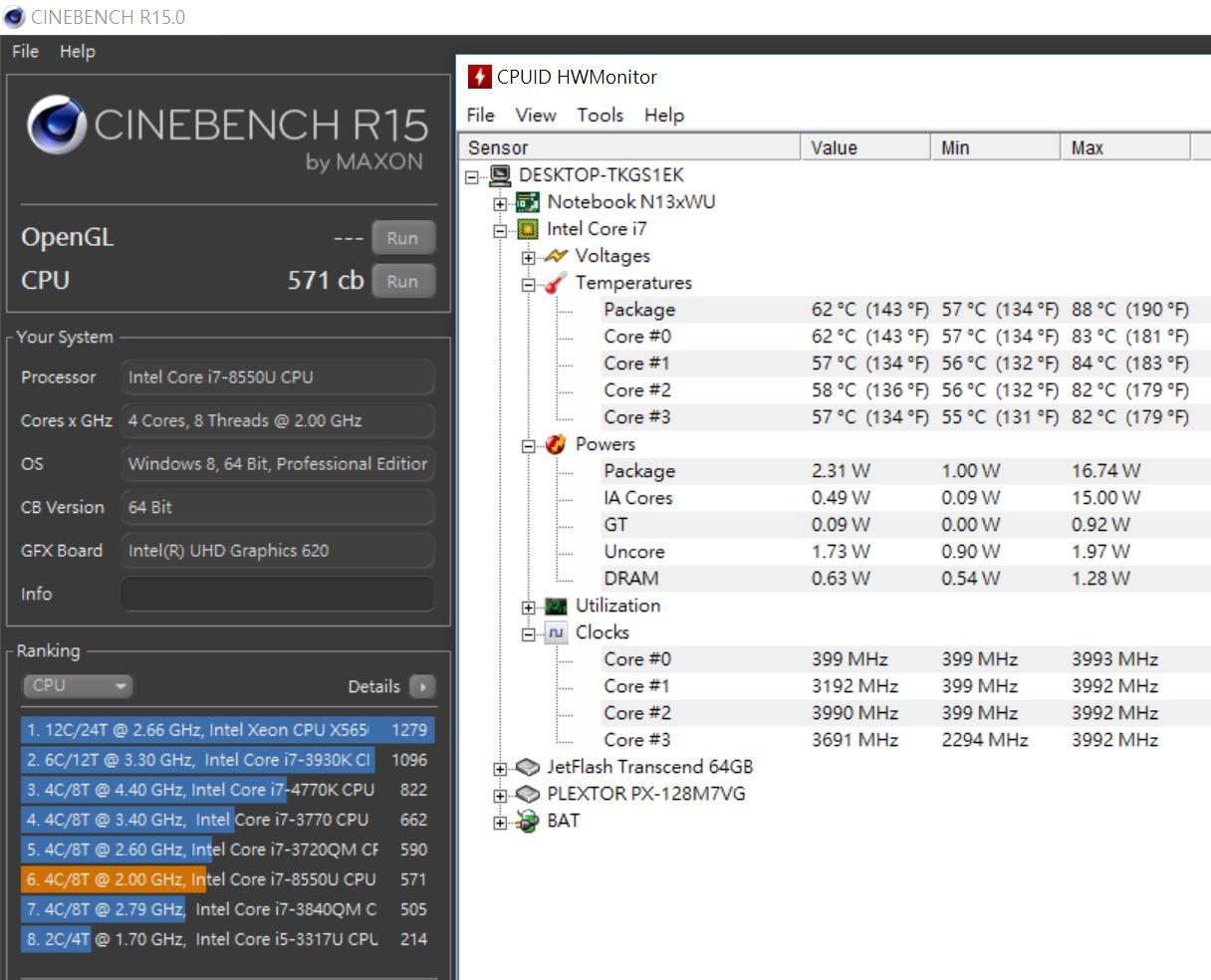Click the Temperatures thermometer icon
Viewport: 1211px width, 980px height.
[556, 284]
